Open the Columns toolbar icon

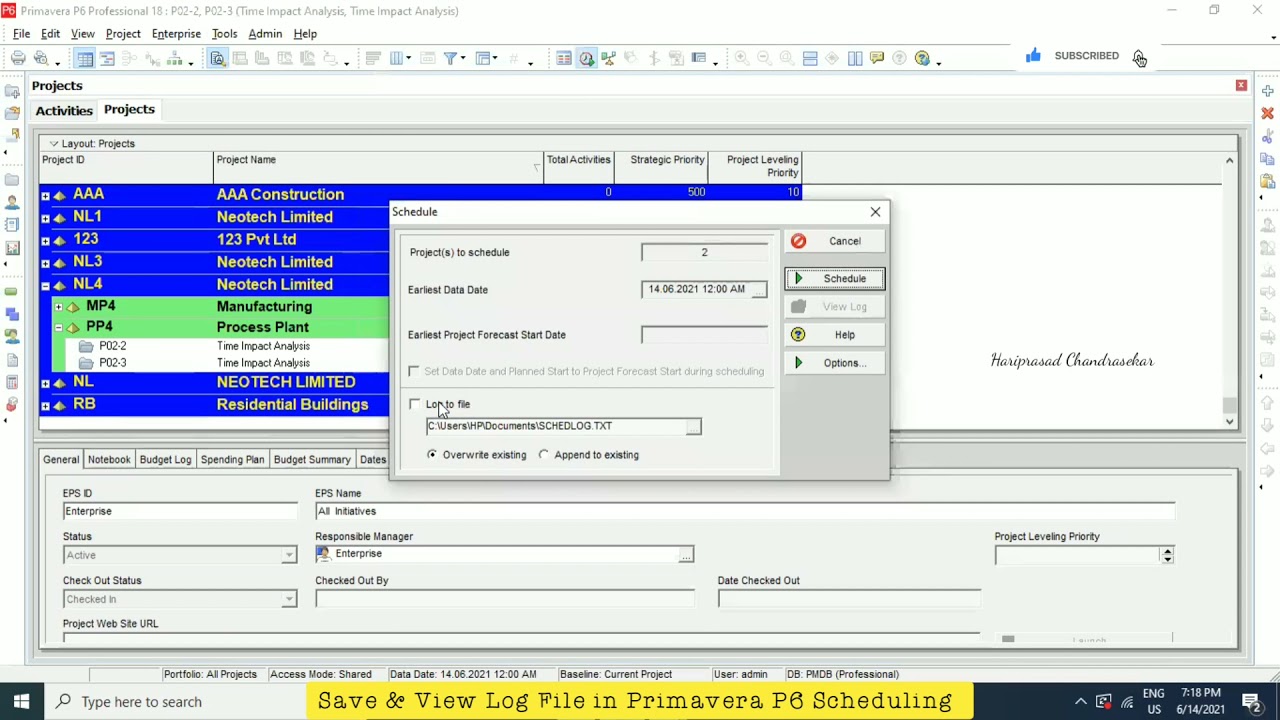click(397, 59)
